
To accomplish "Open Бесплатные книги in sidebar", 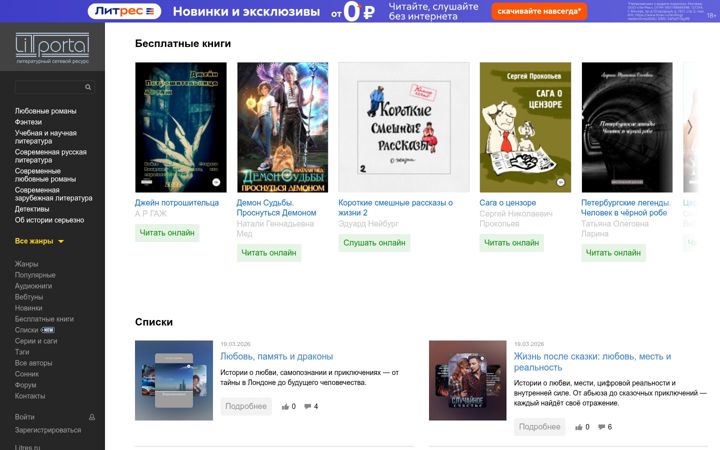I will (44, 319).
